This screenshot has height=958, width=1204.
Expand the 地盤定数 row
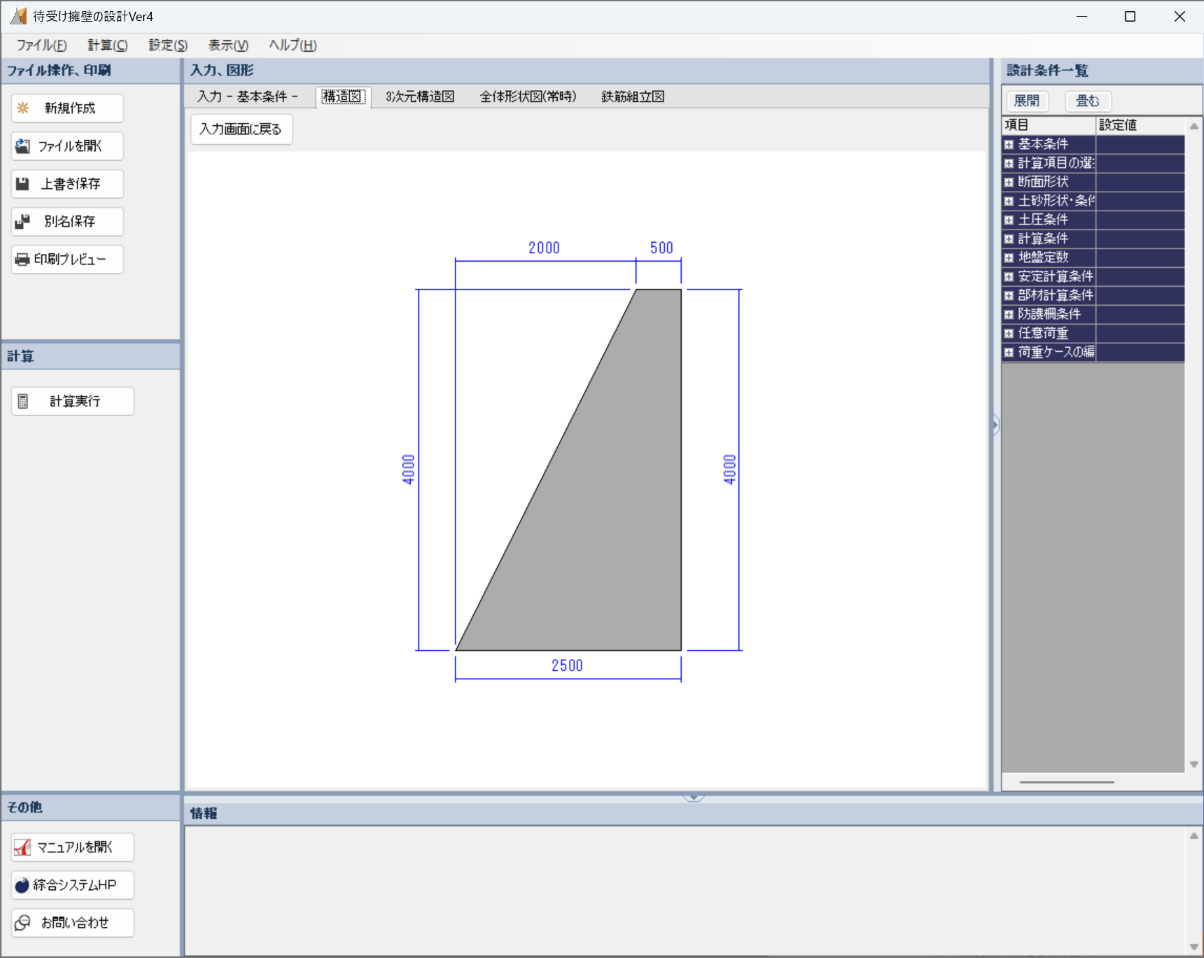pos(1009,258)
